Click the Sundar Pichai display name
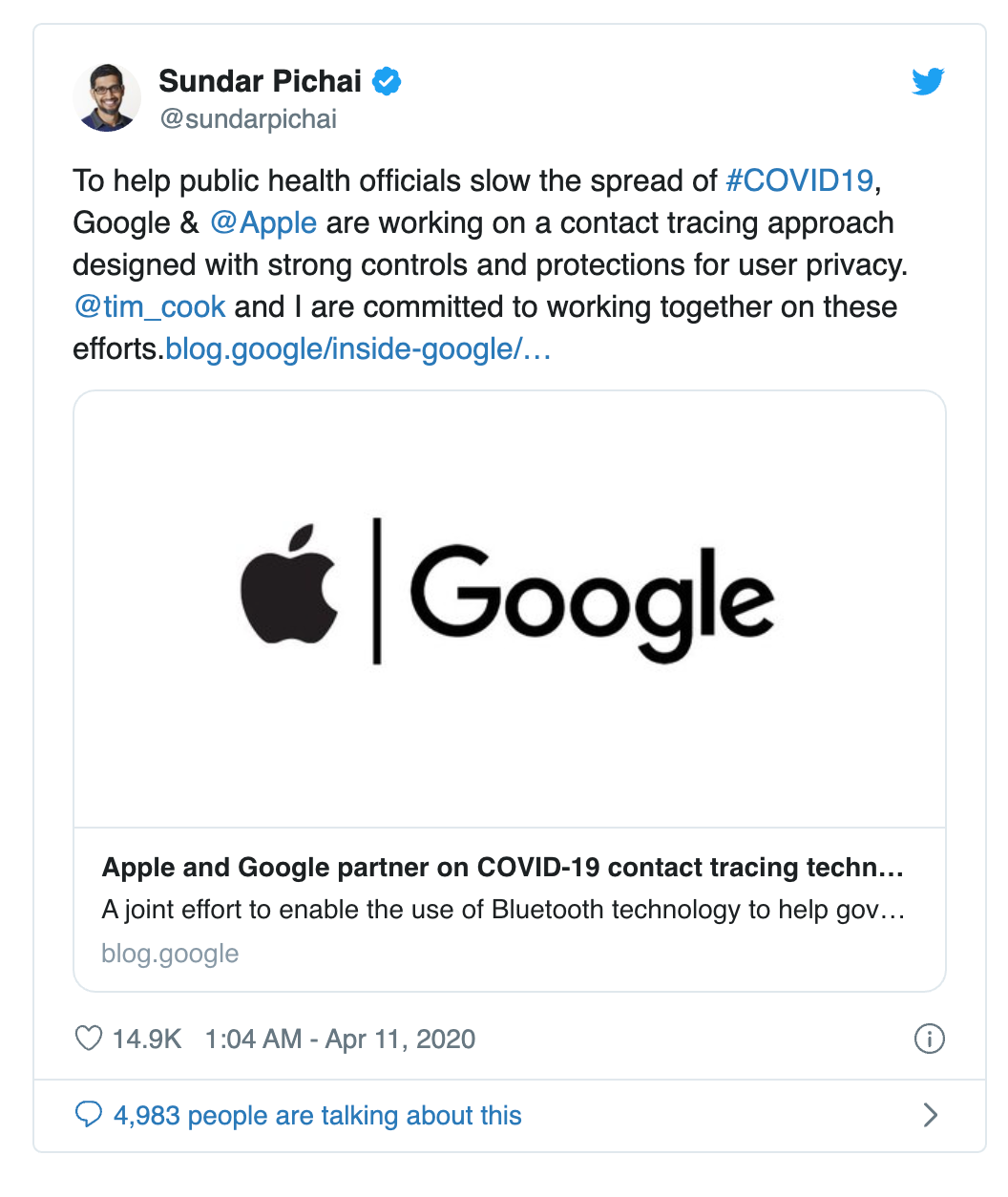 tap(260, 82)
